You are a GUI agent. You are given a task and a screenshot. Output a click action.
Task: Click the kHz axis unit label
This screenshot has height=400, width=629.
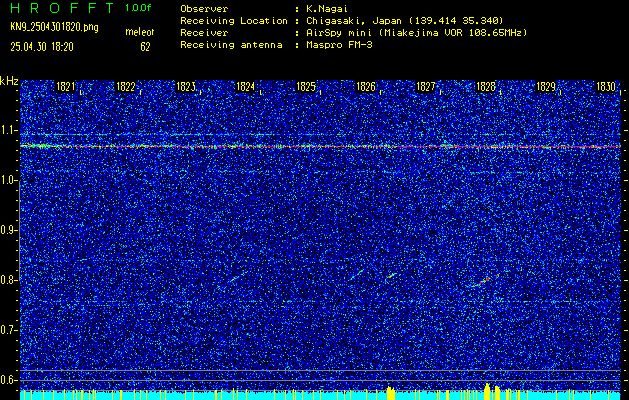9,81
